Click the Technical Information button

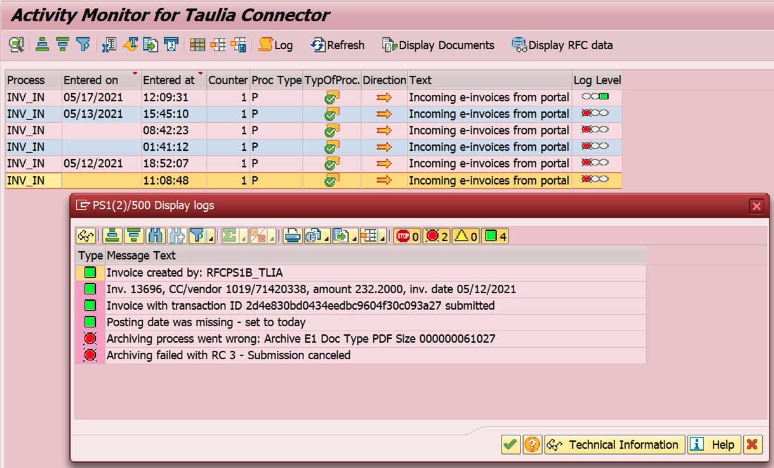pyautogui.click(x=613, y=444)
